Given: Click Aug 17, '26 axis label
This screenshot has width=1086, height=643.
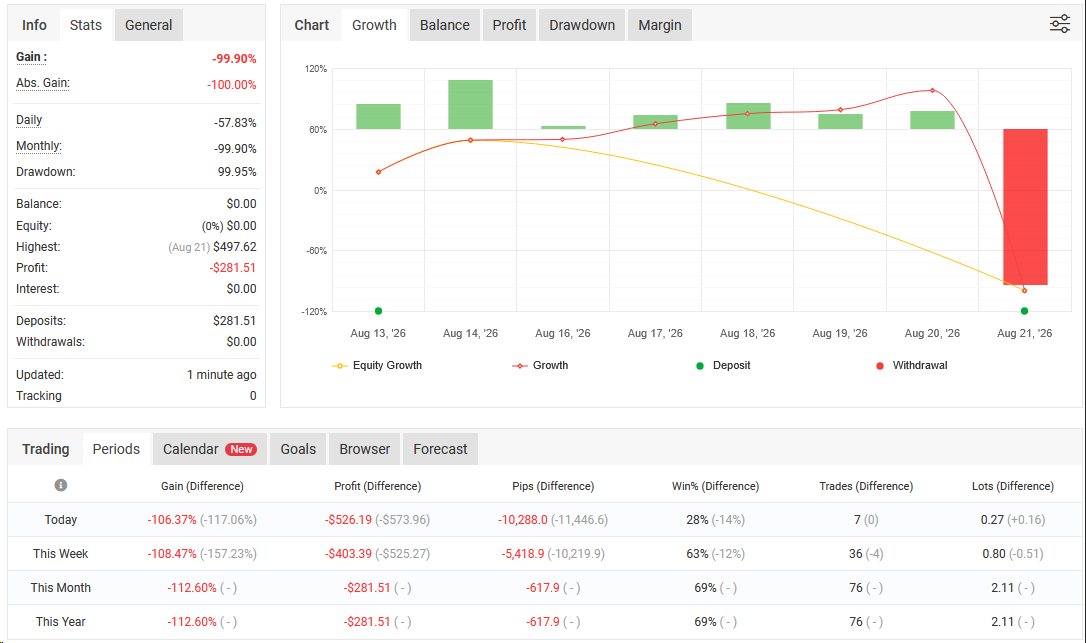Looking at the screenshot, I should (x=655, y=333).
